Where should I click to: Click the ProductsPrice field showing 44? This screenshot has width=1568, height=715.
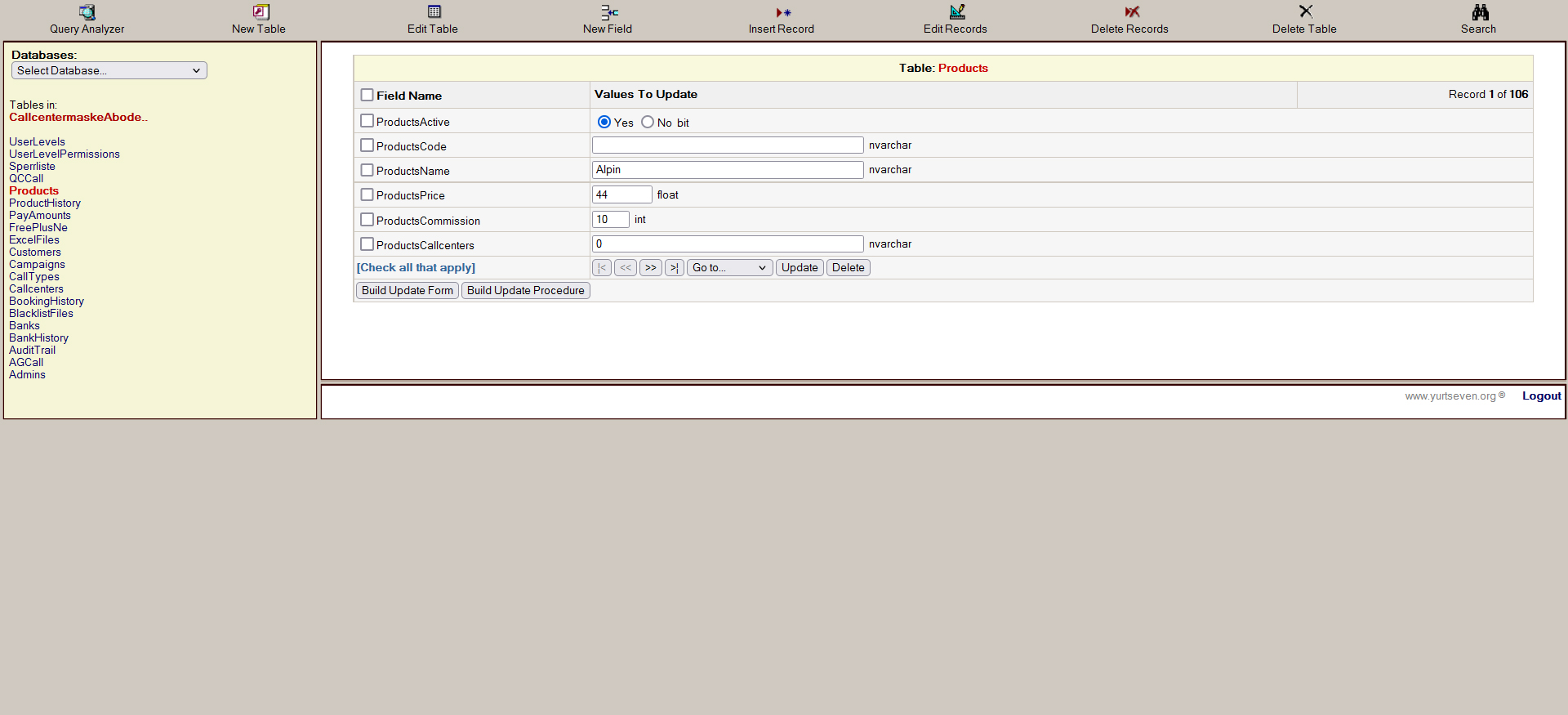(x=622, y=194)
